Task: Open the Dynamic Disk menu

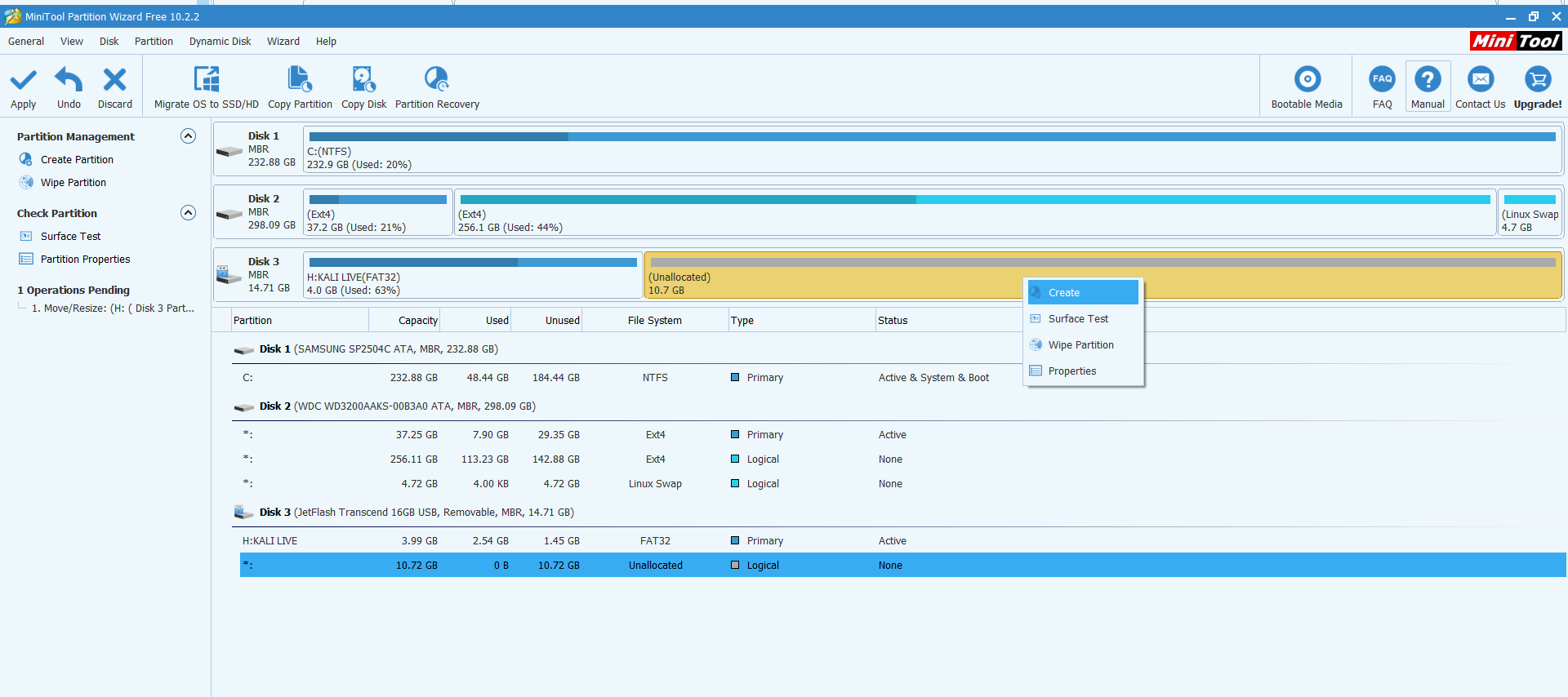Action: tap(220, 42)
